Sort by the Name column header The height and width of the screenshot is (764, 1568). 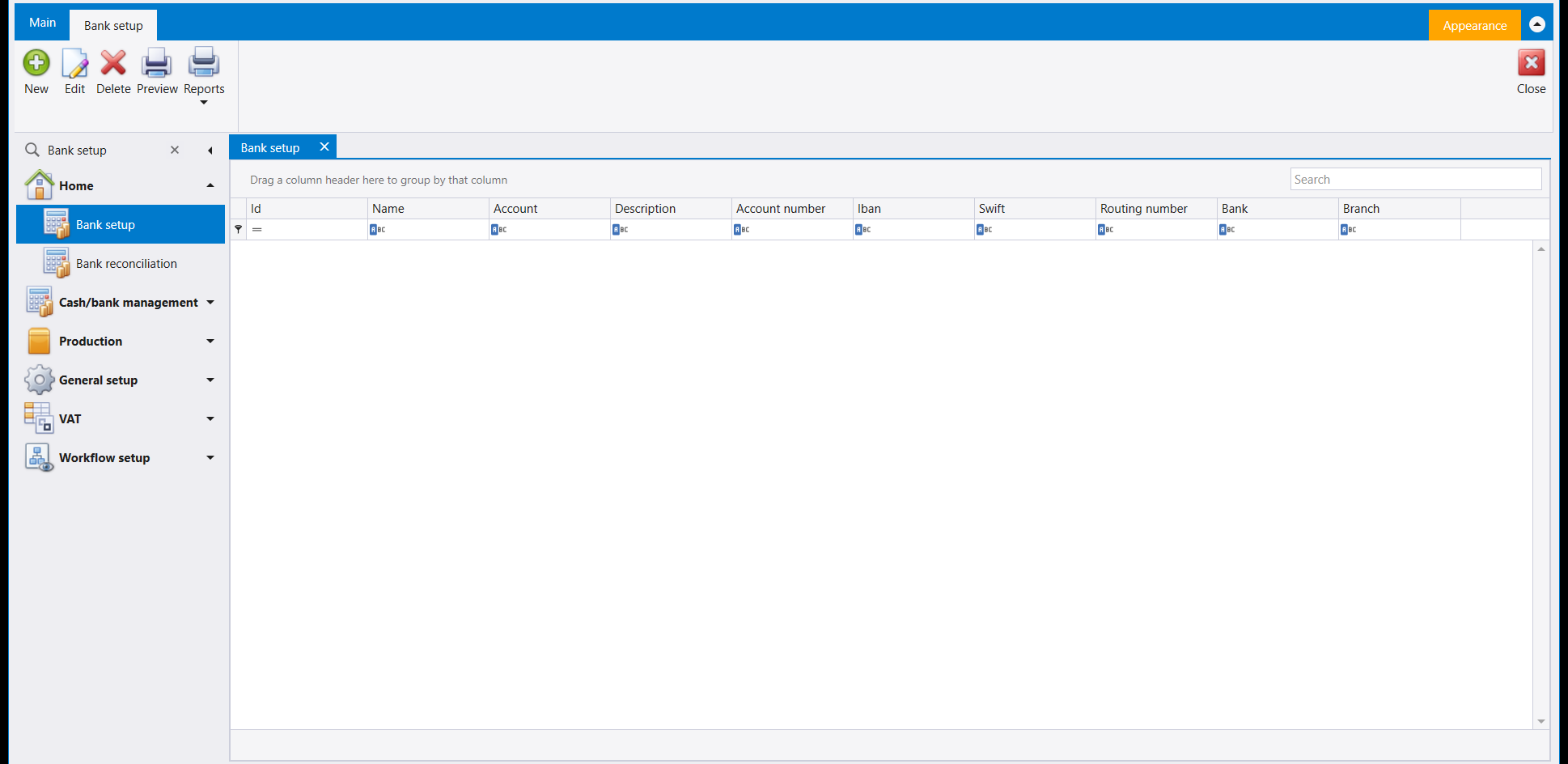[x=428, y=208]
